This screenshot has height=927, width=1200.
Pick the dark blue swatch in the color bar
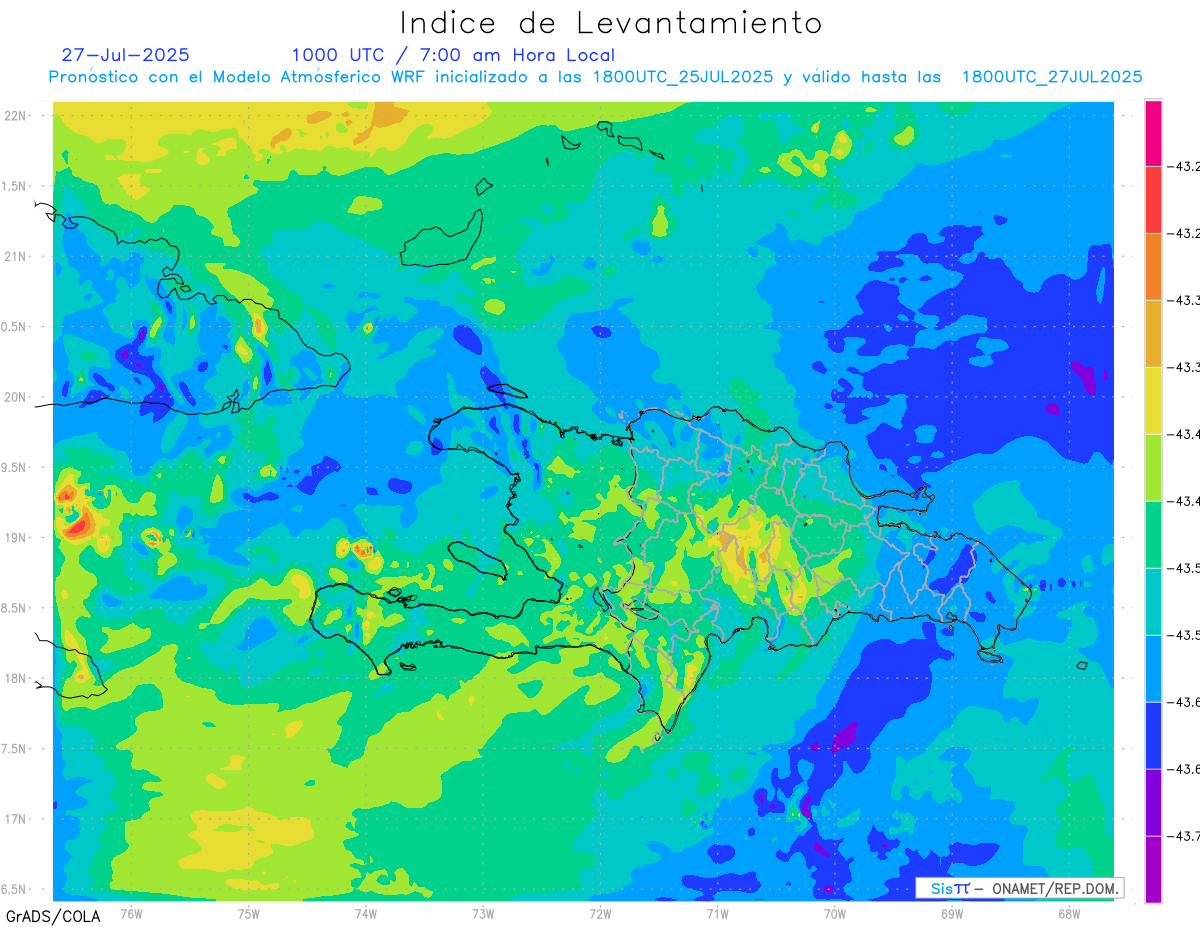(1153, 736)
